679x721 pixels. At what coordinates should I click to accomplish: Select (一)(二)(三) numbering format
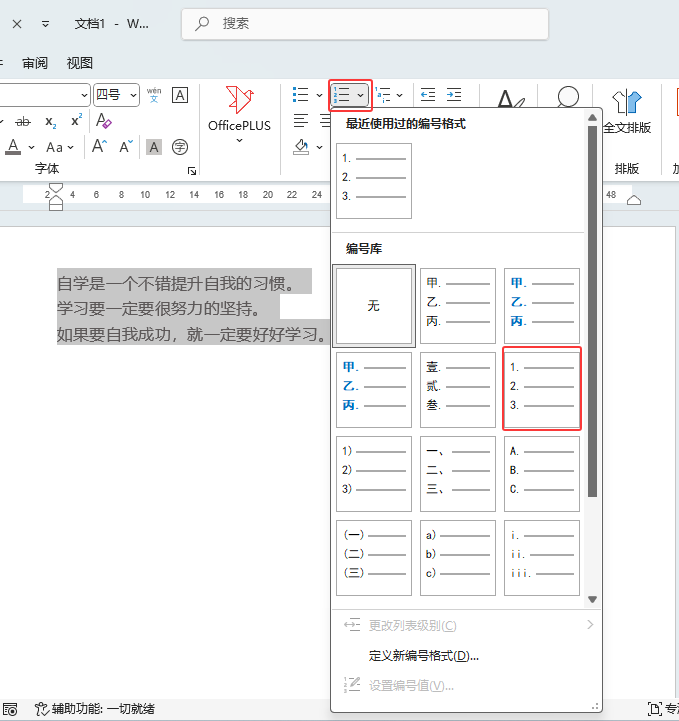coord(374,558)
